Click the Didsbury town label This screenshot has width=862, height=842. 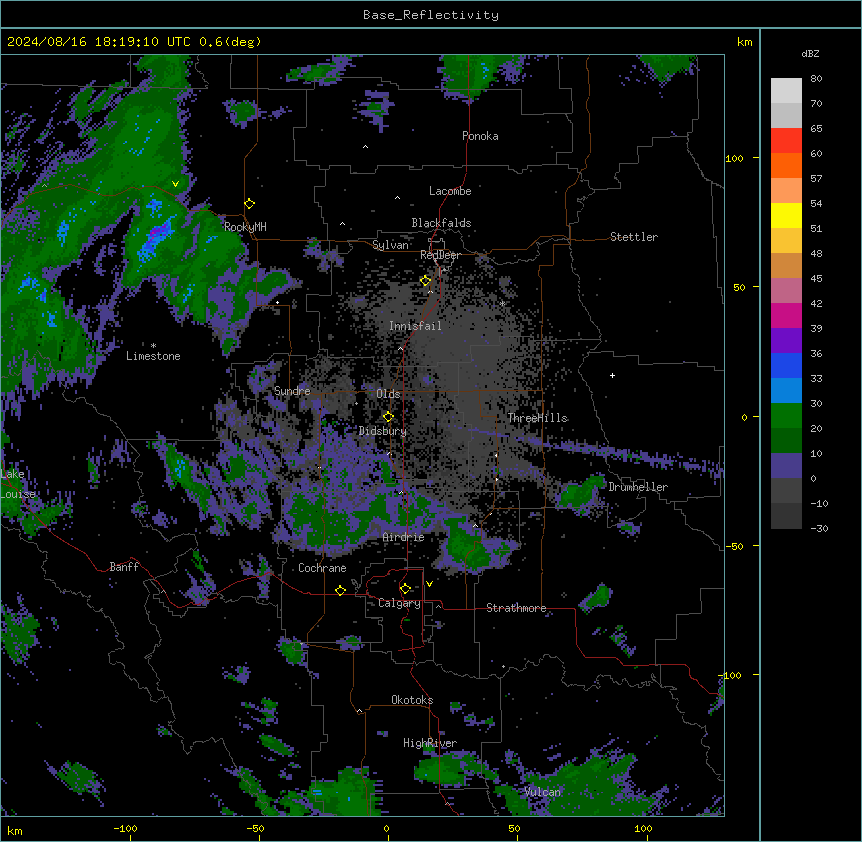point(383,431)
